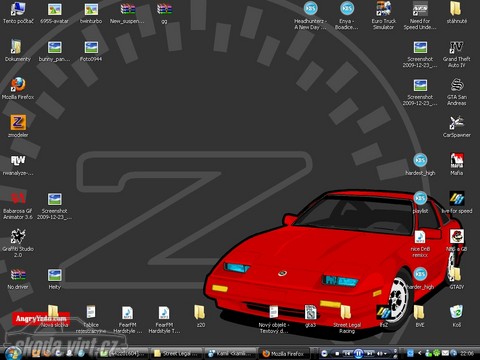Select the GTA San Andreas shortcut
The width and height of the screenshot is (480, 360).
pos(457,92)
